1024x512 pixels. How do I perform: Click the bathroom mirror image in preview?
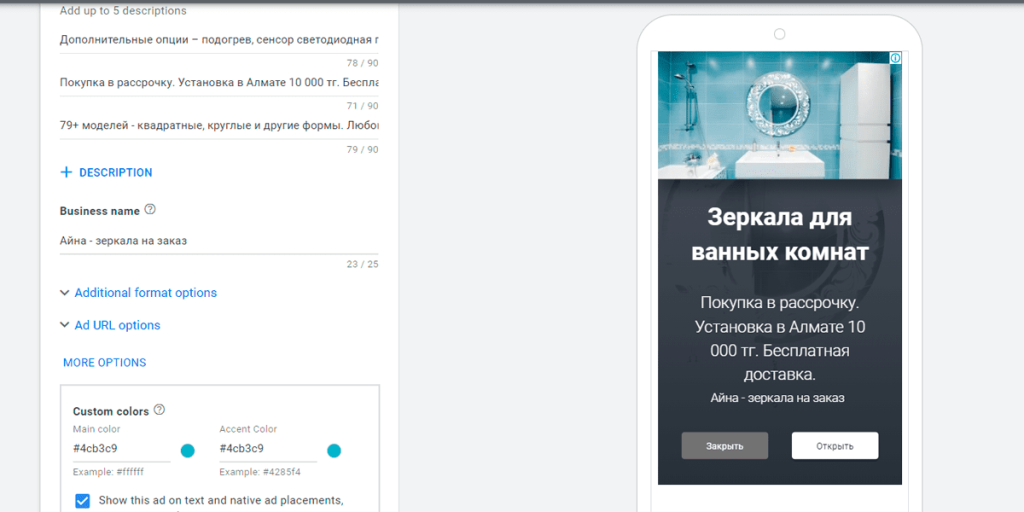tap(779, 115)
